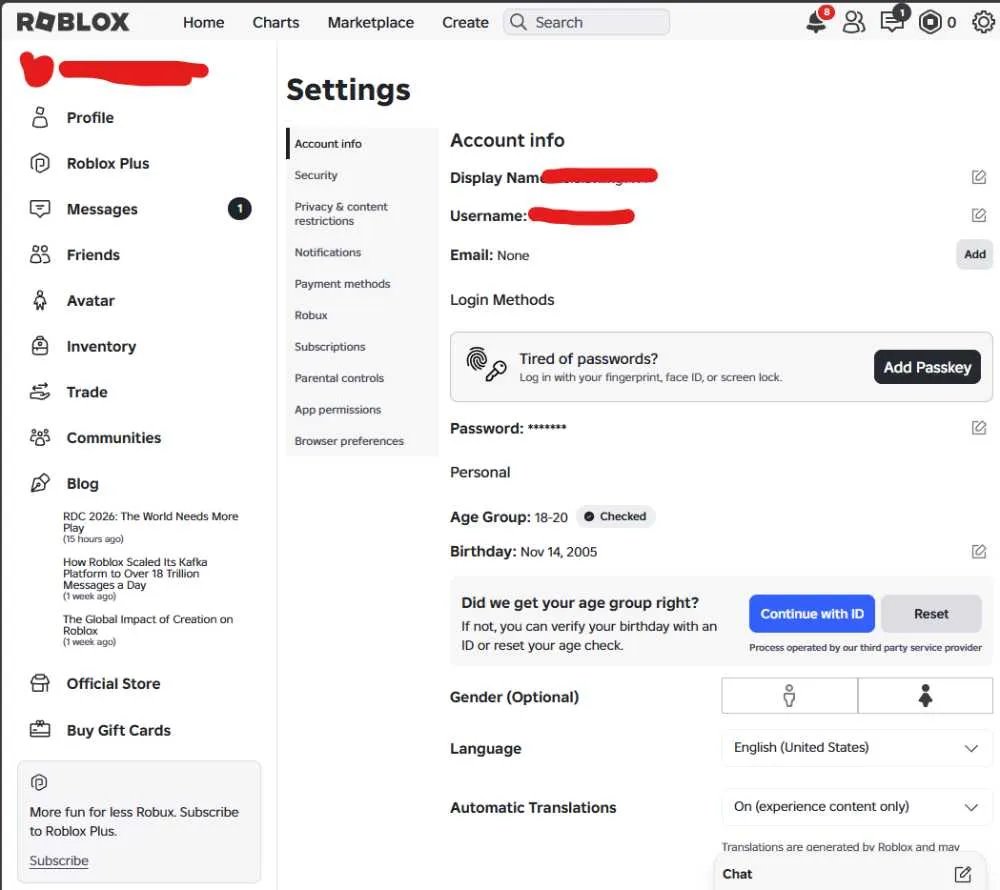Select the female gender option
Screen dimensions: 1000x890
pyautogui.click(x=925, y=696)
